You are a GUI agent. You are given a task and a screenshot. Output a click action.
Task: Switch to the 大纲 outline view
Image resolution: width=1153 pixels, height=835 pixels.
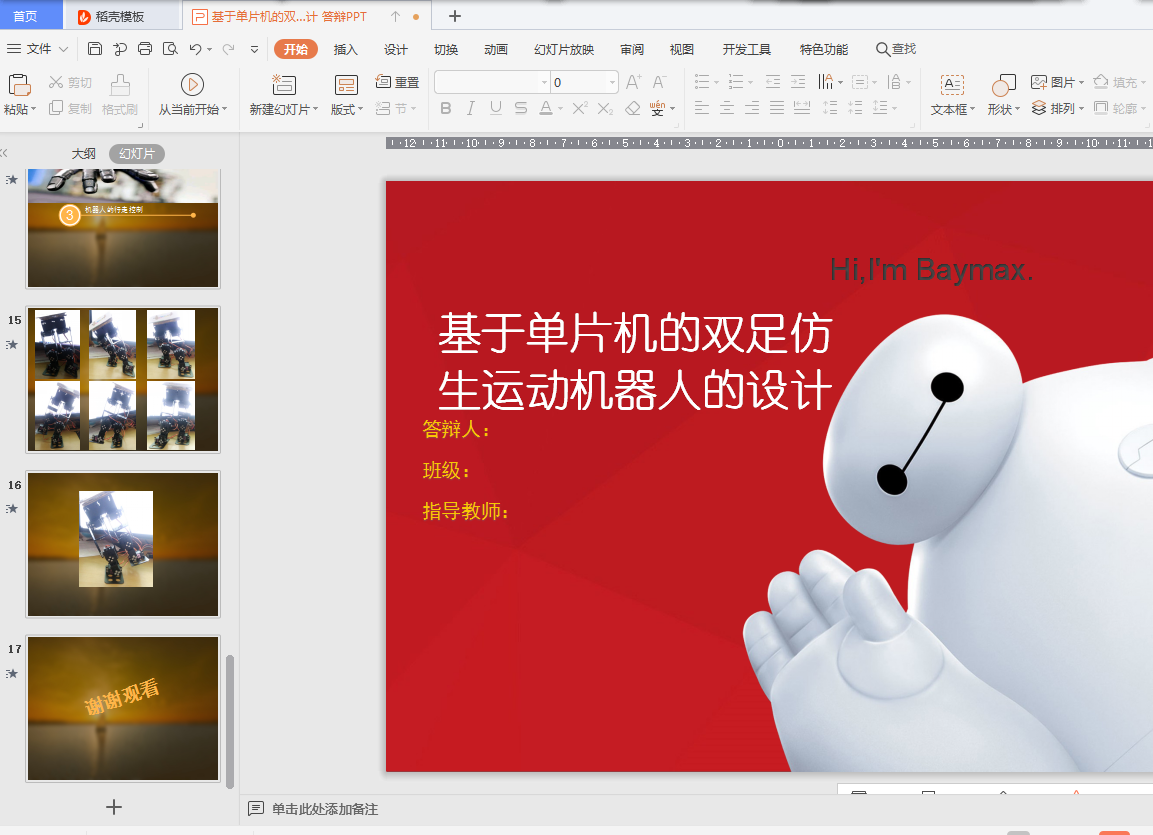click(x=83, y=154)
